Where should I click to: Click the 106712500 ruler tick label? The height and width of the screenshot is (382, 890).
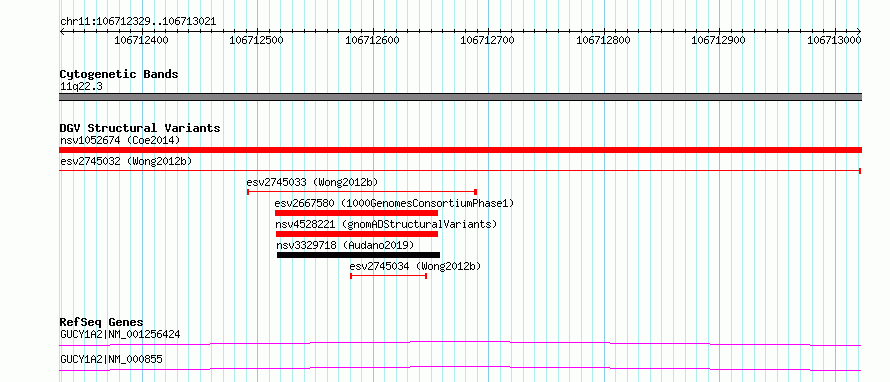click(x=257, y=40)
